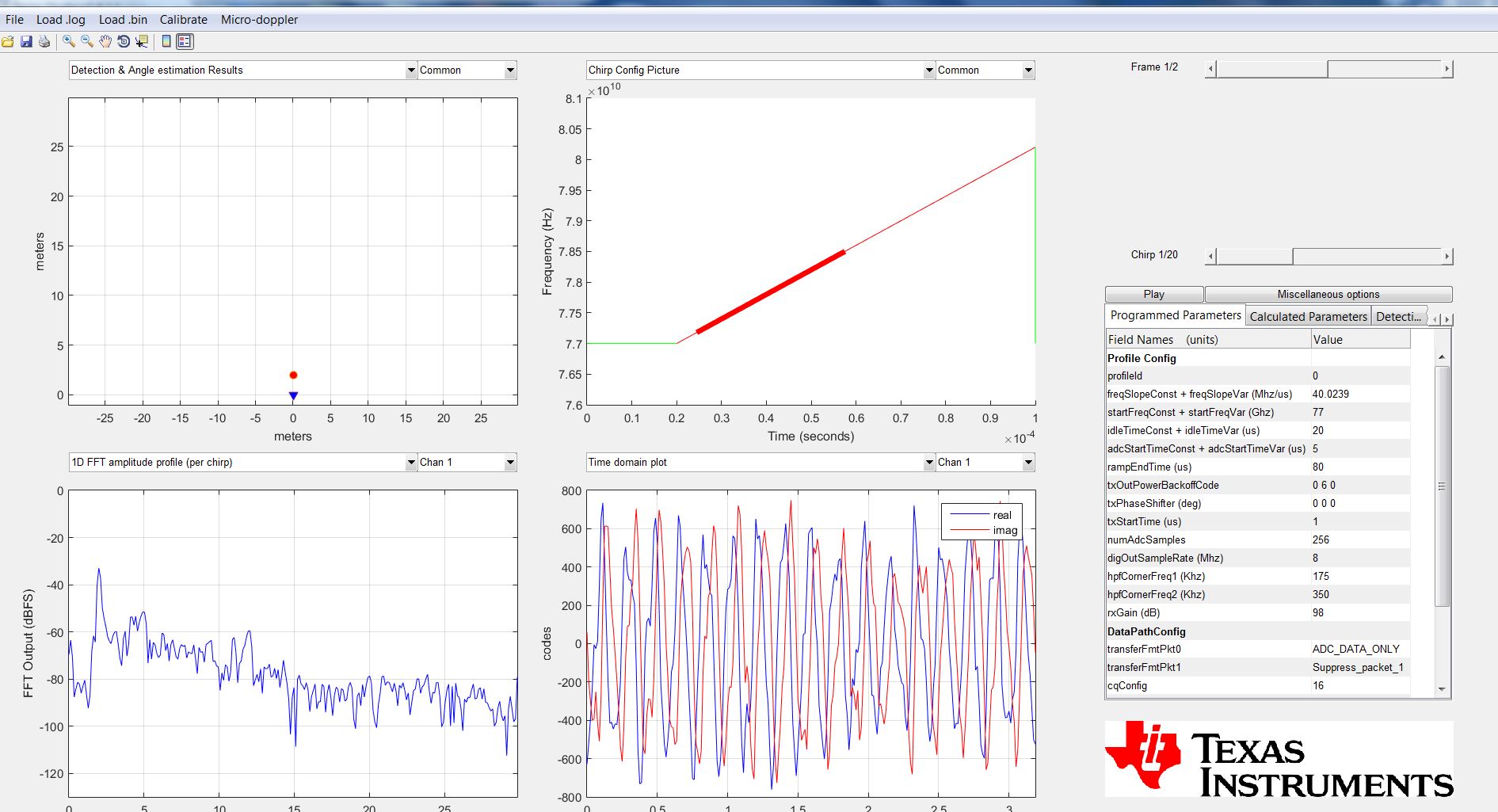Open the Common dropdown beside Chirp Config Picture
This screenshot has height=812, width=1498.
[x=985, y=71]
